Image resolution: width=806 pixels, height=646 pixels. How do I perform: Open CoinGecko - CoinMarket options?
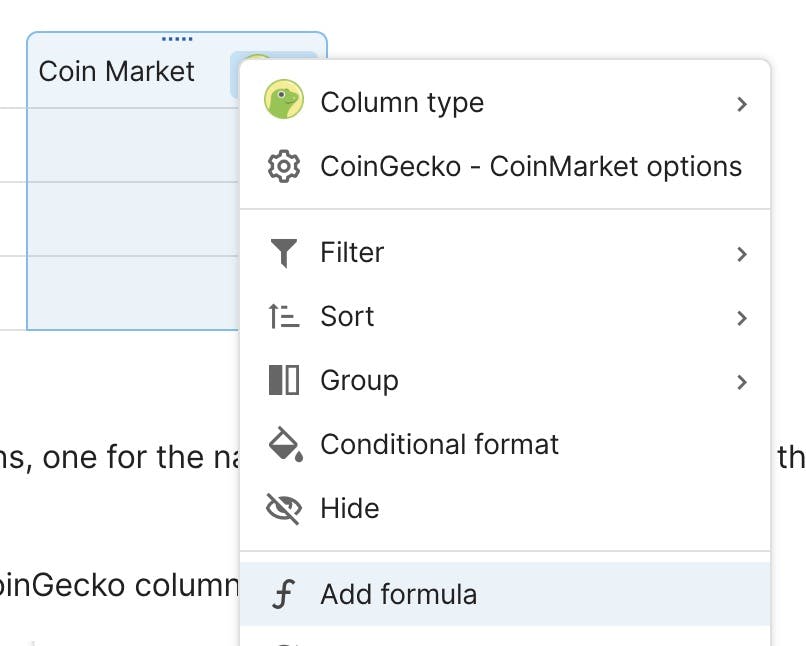click(x=505, y=167)
